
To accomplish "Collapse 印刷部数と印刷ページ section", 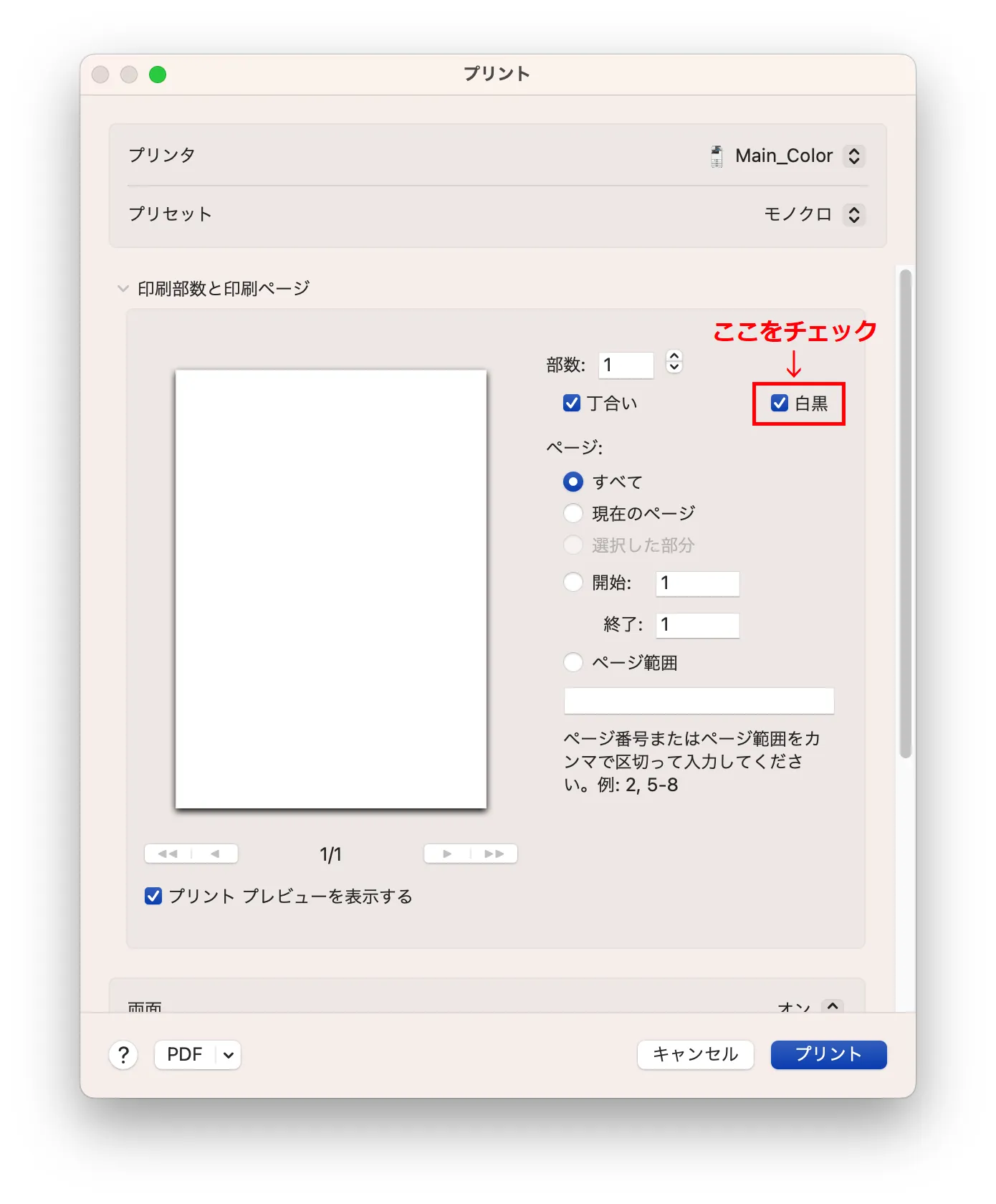I will pyautogui.click(x=123, y=289).
